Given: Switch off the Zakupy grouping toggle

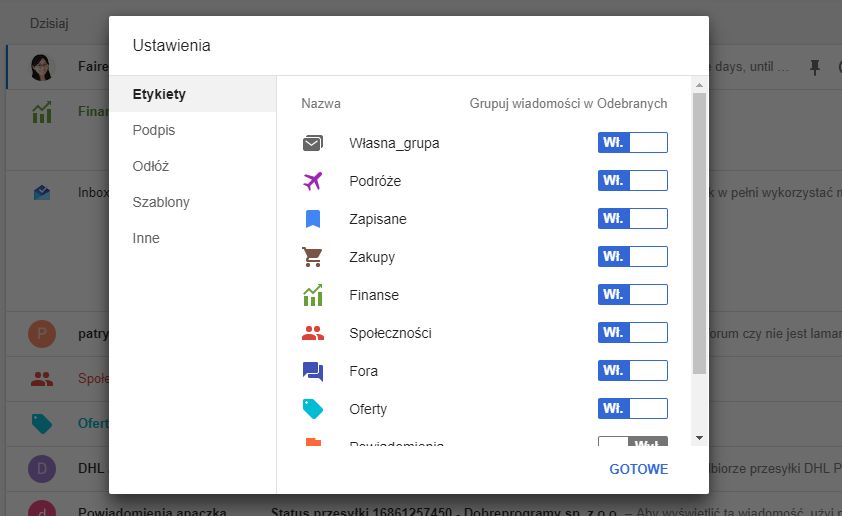Looking at the screenshot, I should click(x=632, y=257).
